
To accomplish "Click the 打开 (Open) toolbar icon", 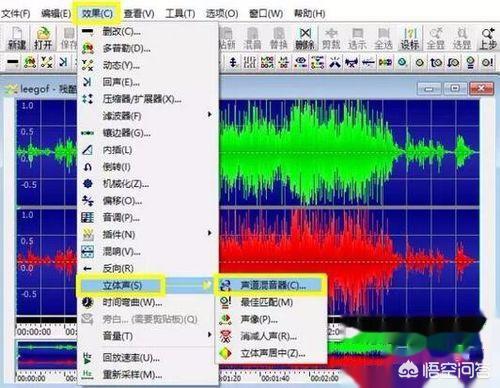I will point(43,38).
